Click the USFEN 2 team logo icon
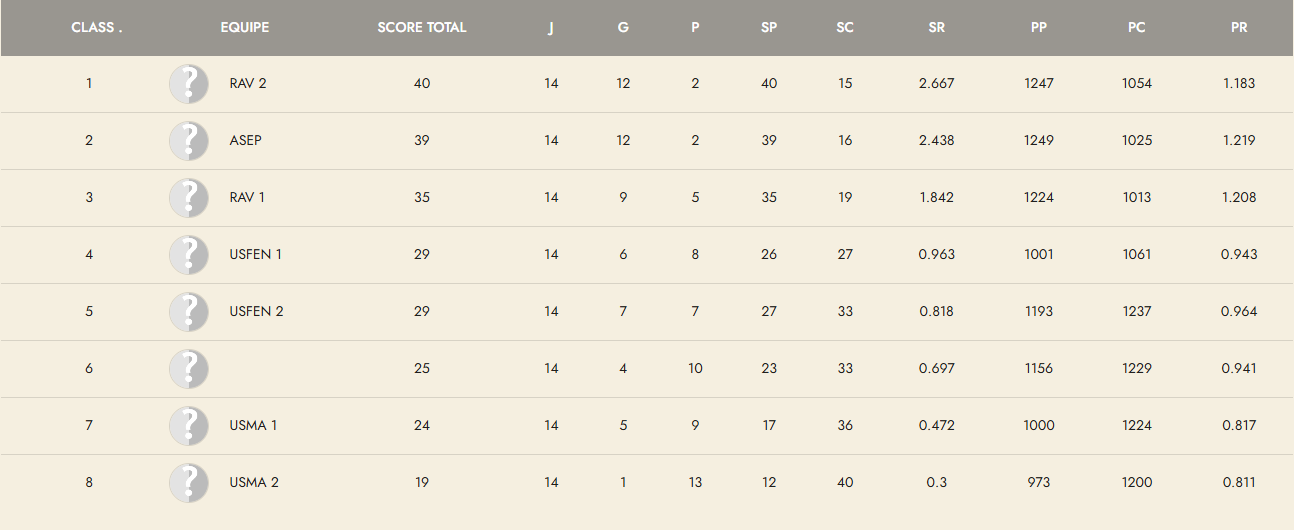This screenshot has height=530, width=1294. click(189, 312)
